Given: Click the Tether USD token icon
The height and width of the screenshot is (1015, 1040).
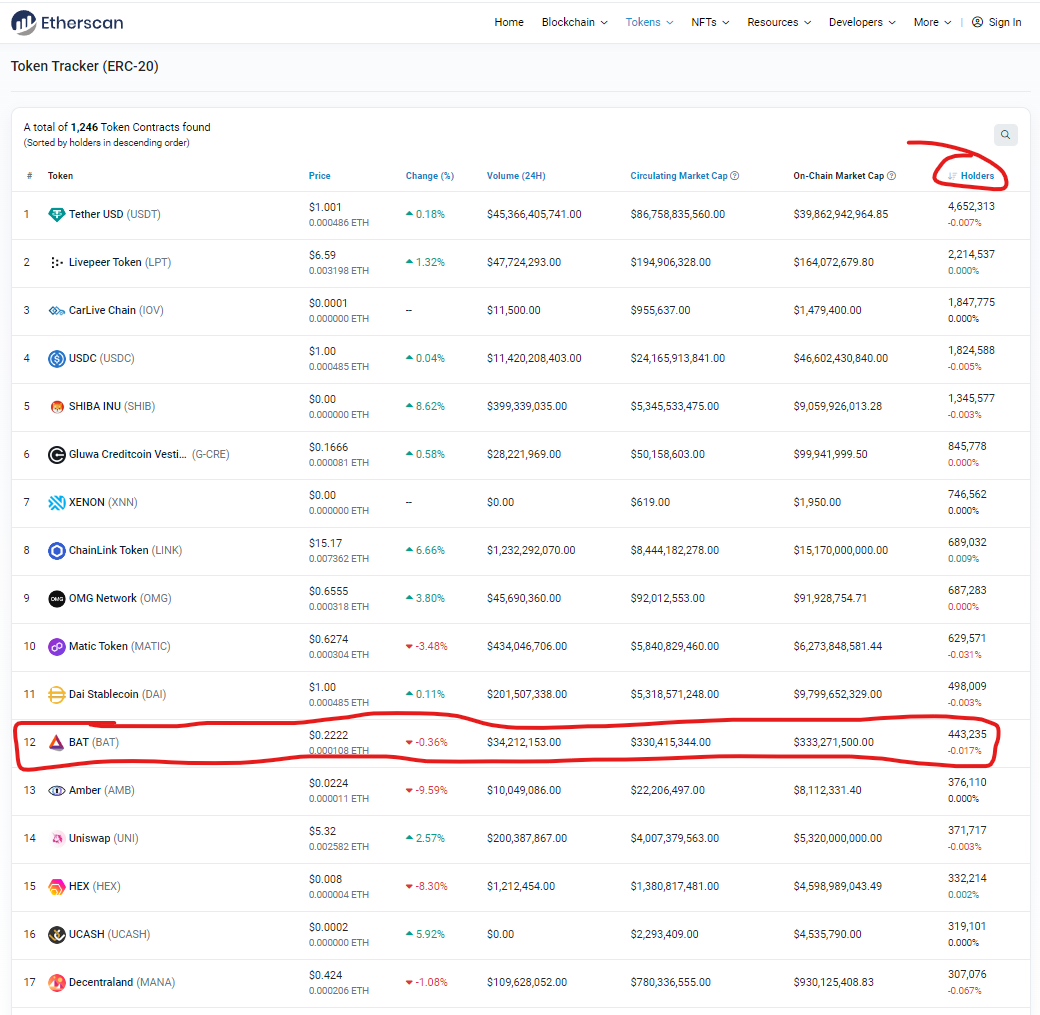Looking at the screenshot, I should coord(57,214).
